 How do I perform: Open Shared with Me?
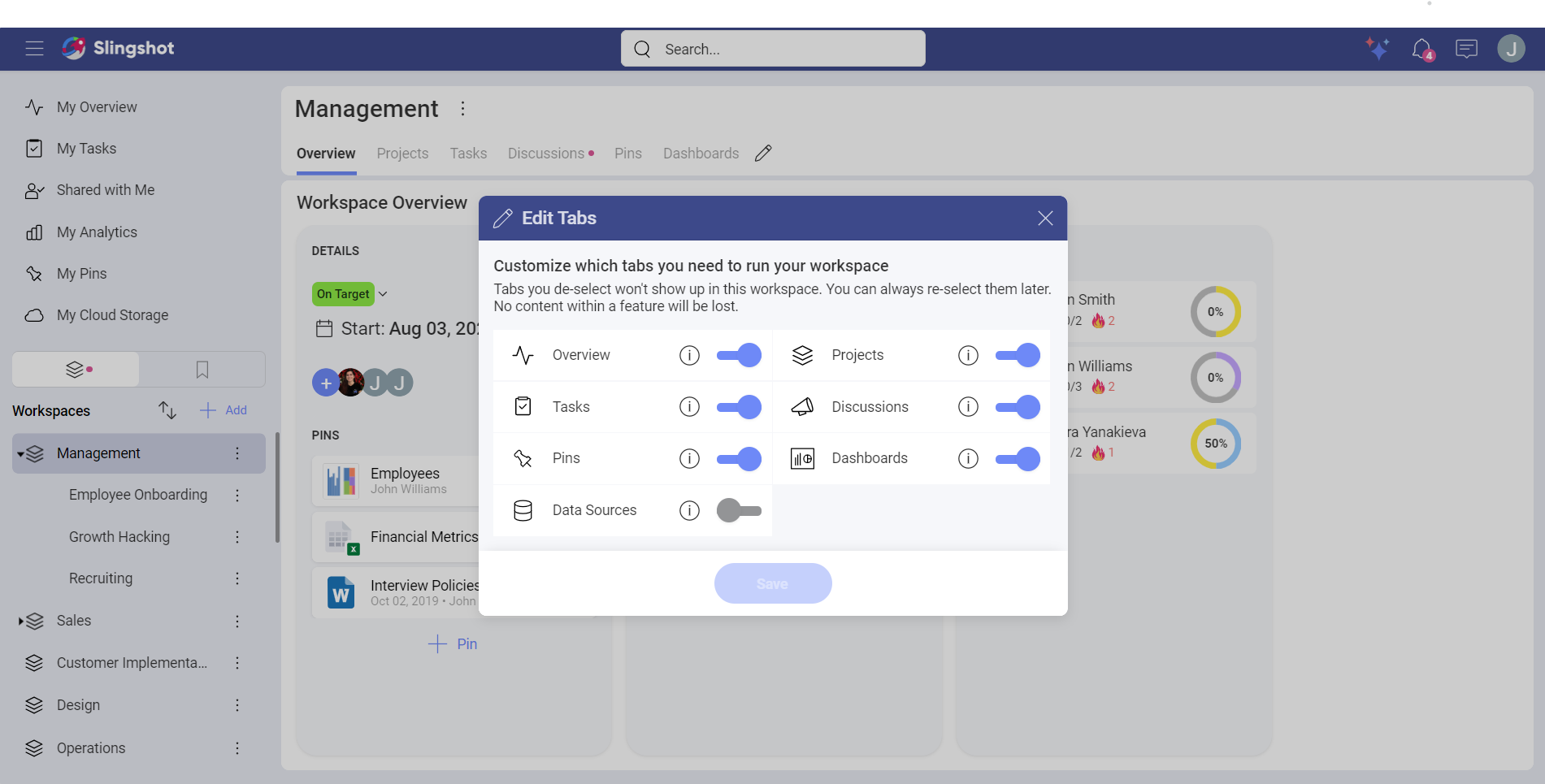(x=106, y=190)
